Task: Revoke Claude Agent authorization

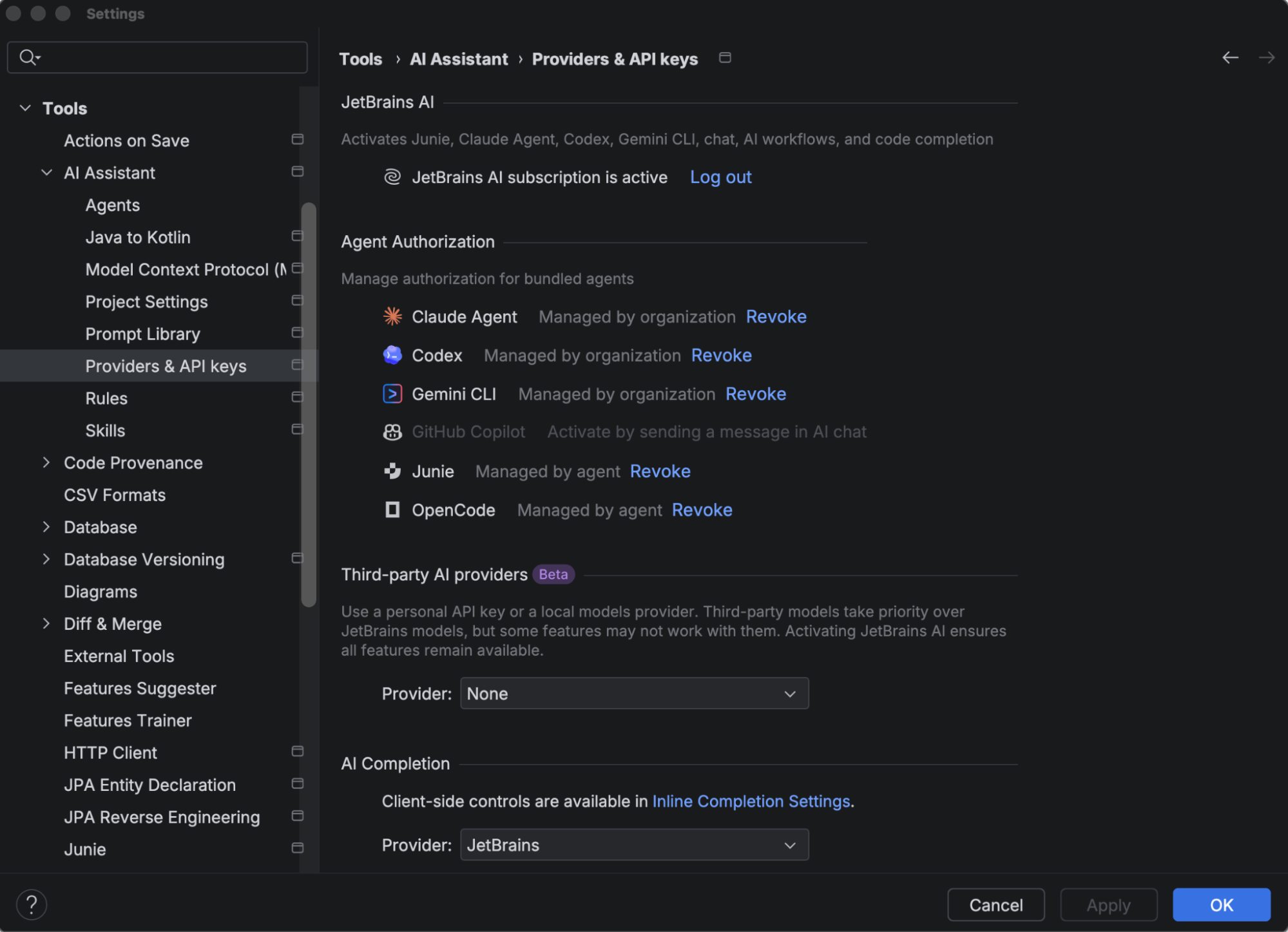Action: pos(776,316)
